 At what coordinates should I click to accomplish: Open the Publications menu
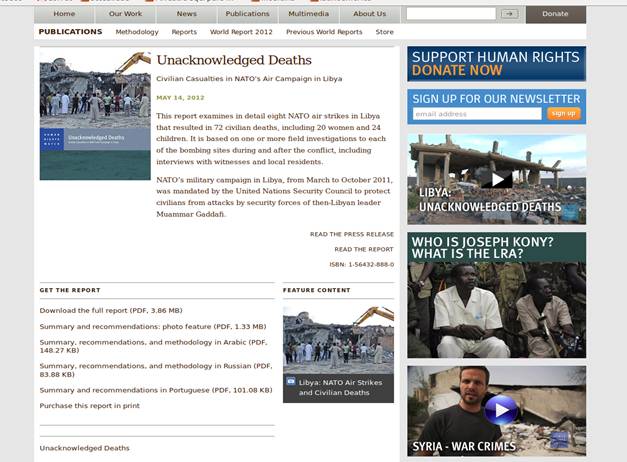pyautogui.click(x=248, y=14)
